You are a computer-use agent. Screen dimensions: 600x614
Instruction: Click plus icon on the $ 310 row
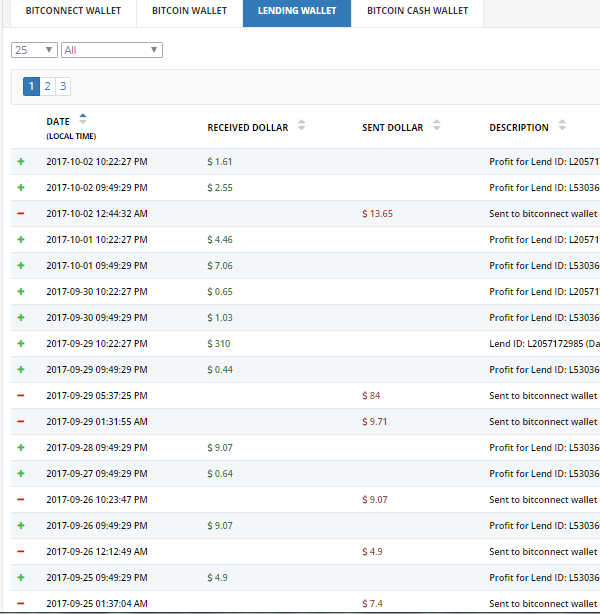point(21,344)
